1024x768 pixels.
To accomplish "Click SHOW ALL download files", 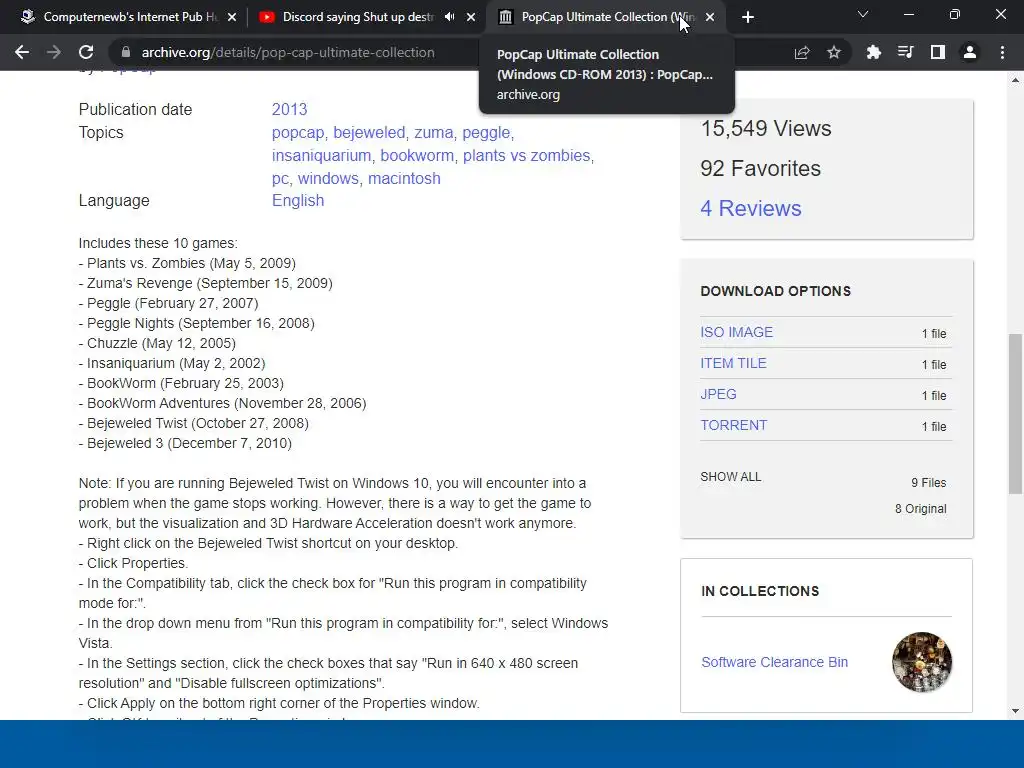I will point(731,477).
